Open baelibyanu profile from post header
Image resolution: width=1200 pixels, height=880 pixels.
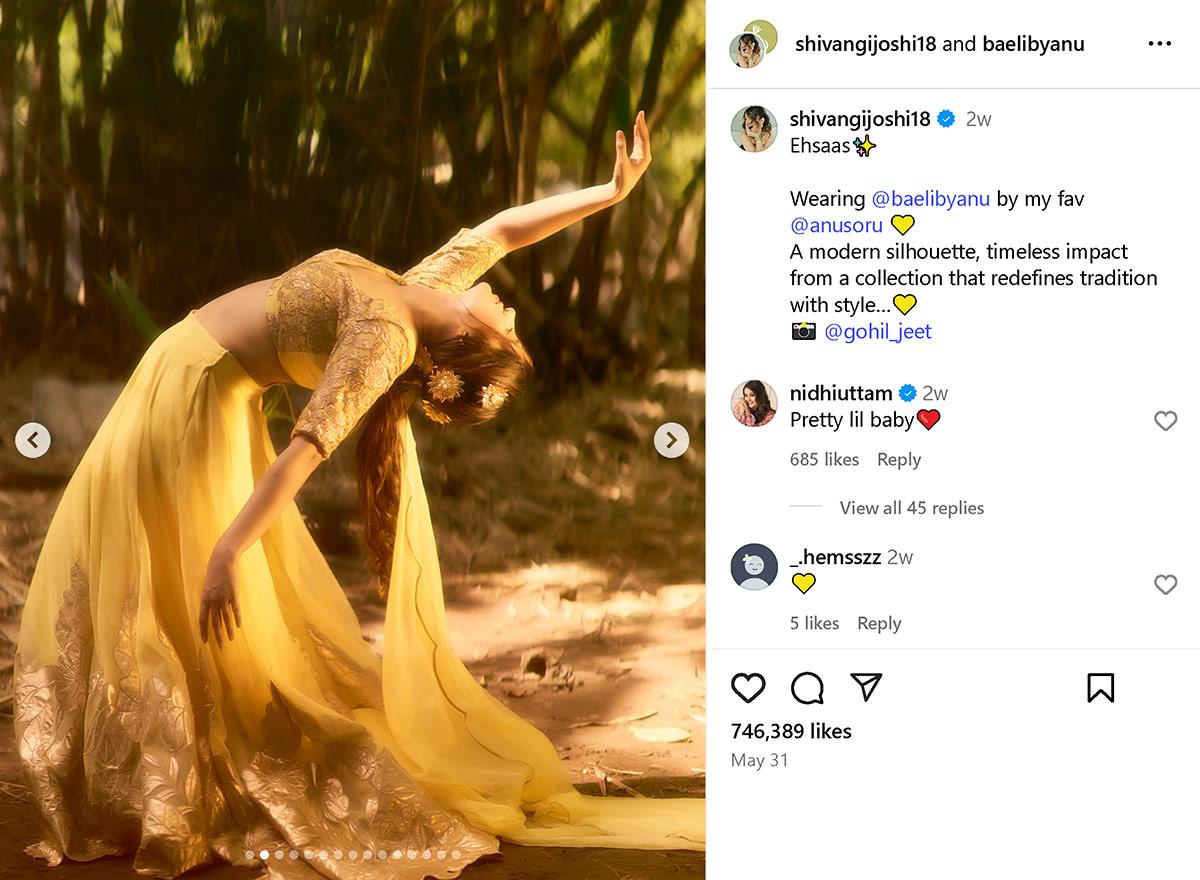pyautogui.click(x=1032, y=44)
